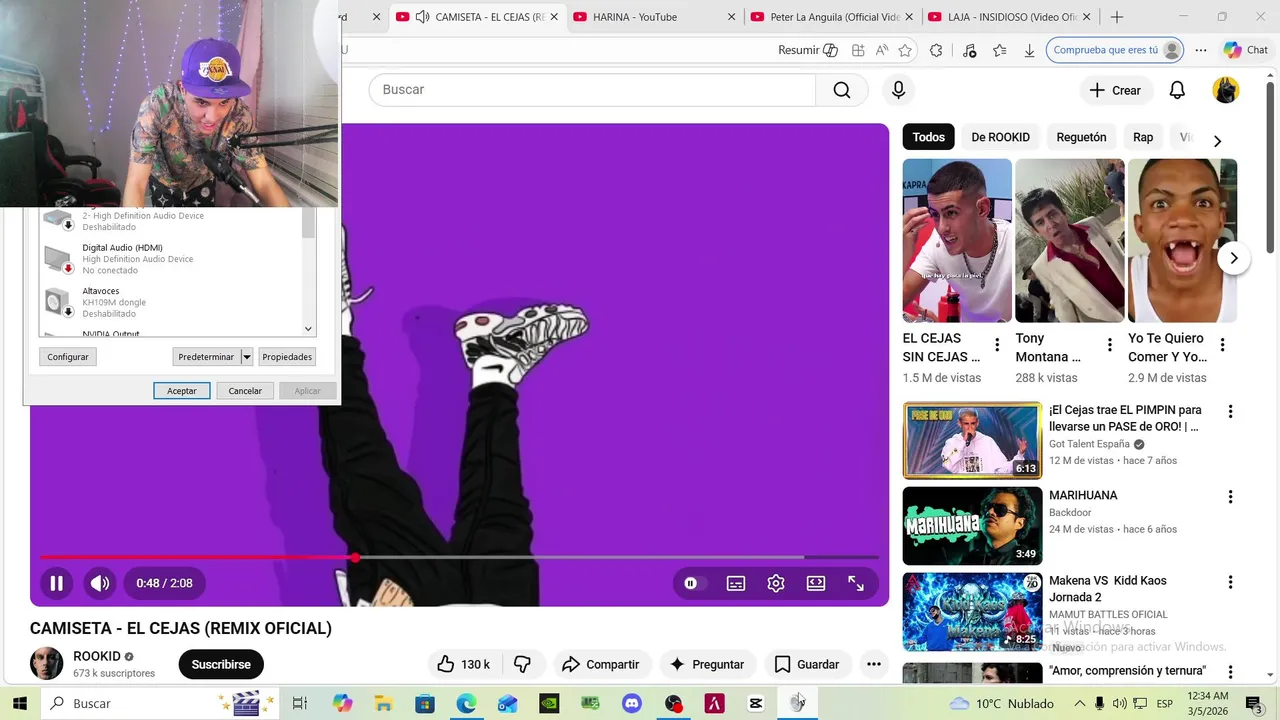The image size is (1280, 720).
Task: Open the Edge favorites list icon
Action: pyautogui.click(x=999, y=50)
